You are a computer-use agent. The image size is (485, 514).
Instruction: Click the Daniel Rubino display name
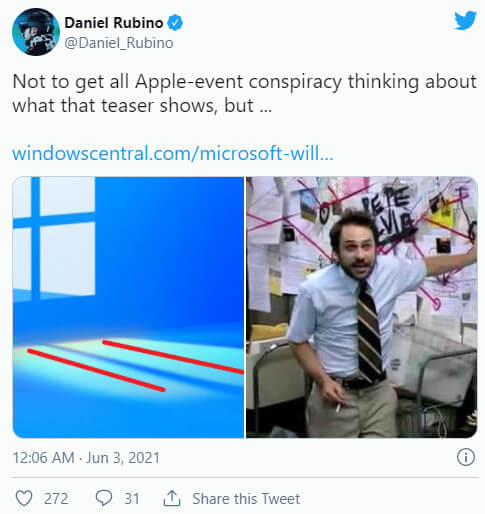click(114, 23)
